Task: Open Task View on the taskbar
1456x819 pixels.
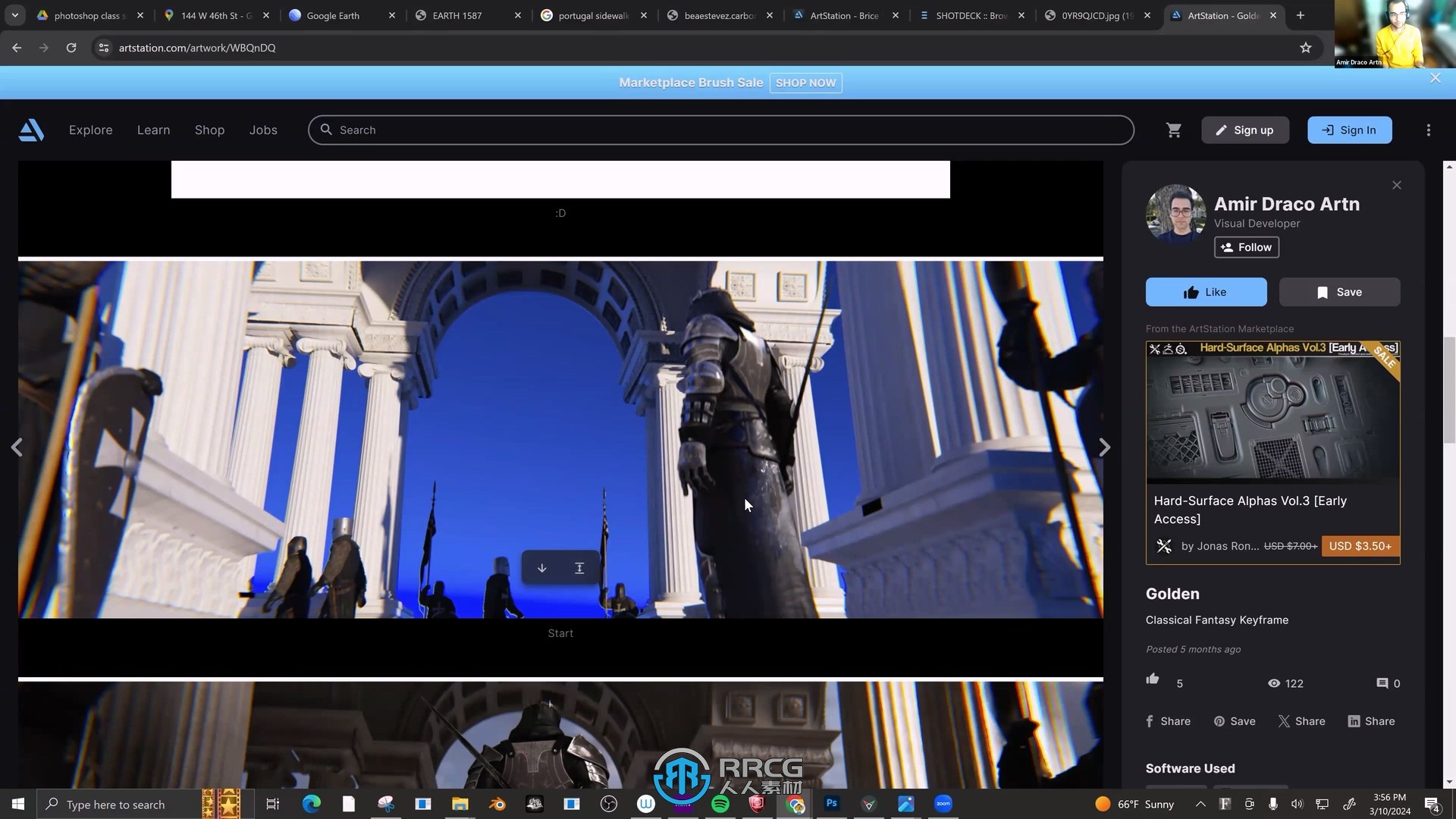Action: coord(273,804)
